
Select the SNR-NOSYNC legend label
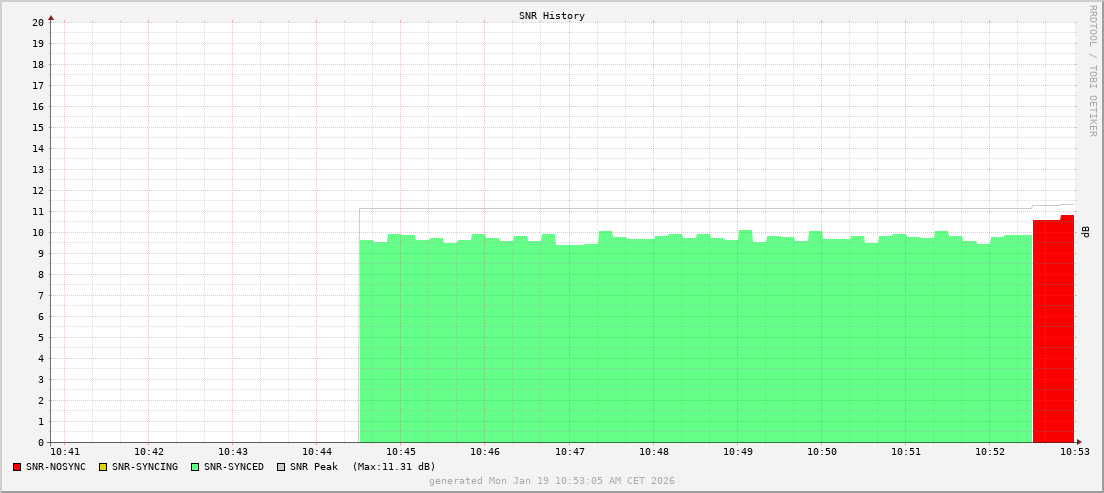(x=56, y=467)
